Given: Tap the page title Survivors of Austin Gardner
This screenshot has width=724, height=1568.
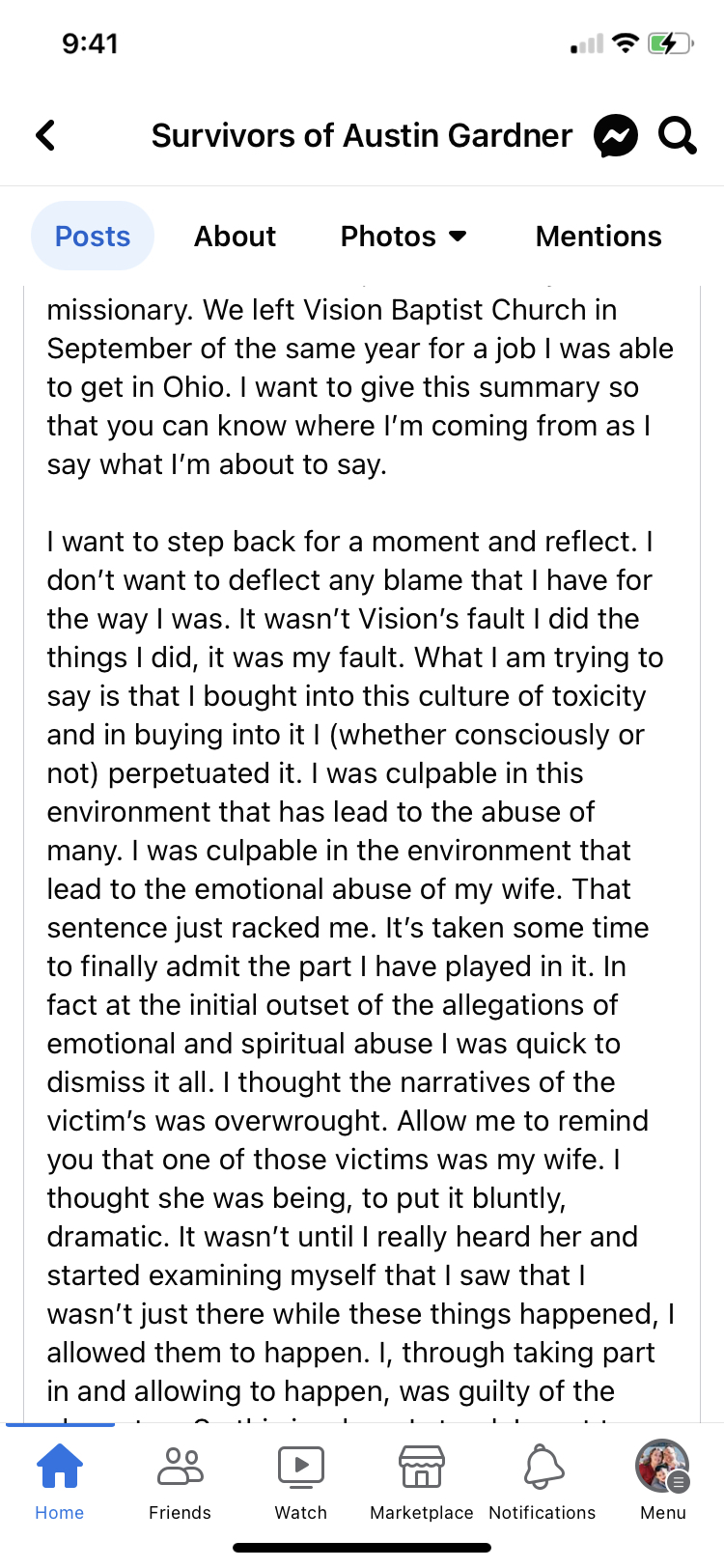Looking at the screenshot, I should tap(362, 136).
